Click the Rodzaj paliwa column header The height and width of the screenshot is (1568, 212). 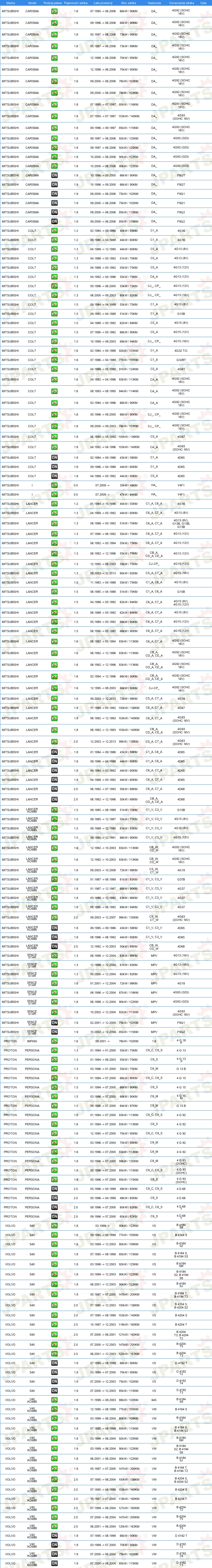click(x=53, y=3)
